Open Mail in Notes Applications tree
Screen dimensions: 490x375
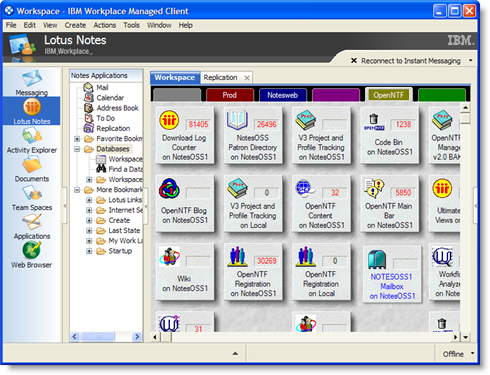click(96, 88)
